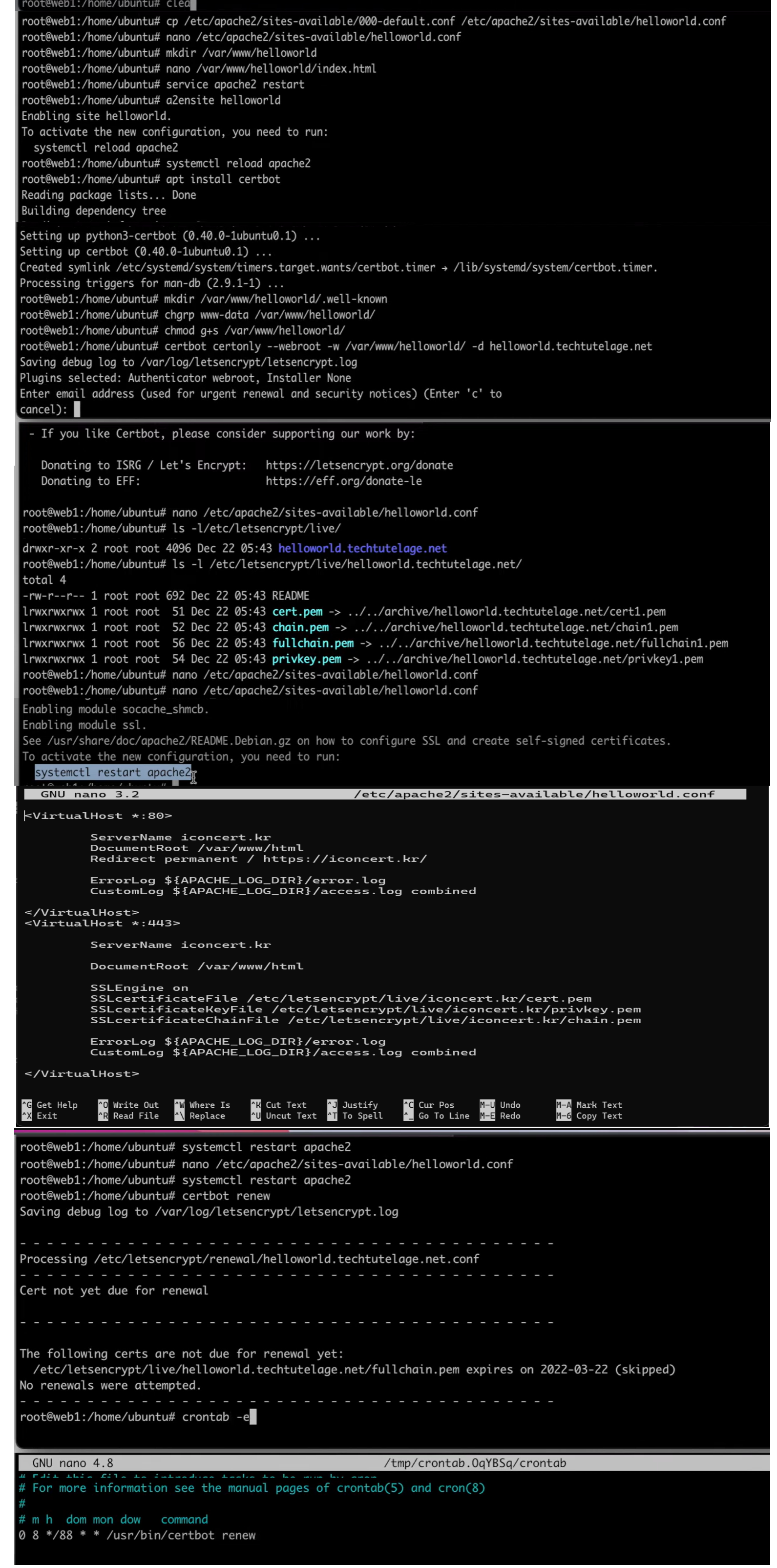The height and width of the screenshot is (1568, 777).
Task: Click the M-A Mark Text shortcut
Action: coord(589,1105)
